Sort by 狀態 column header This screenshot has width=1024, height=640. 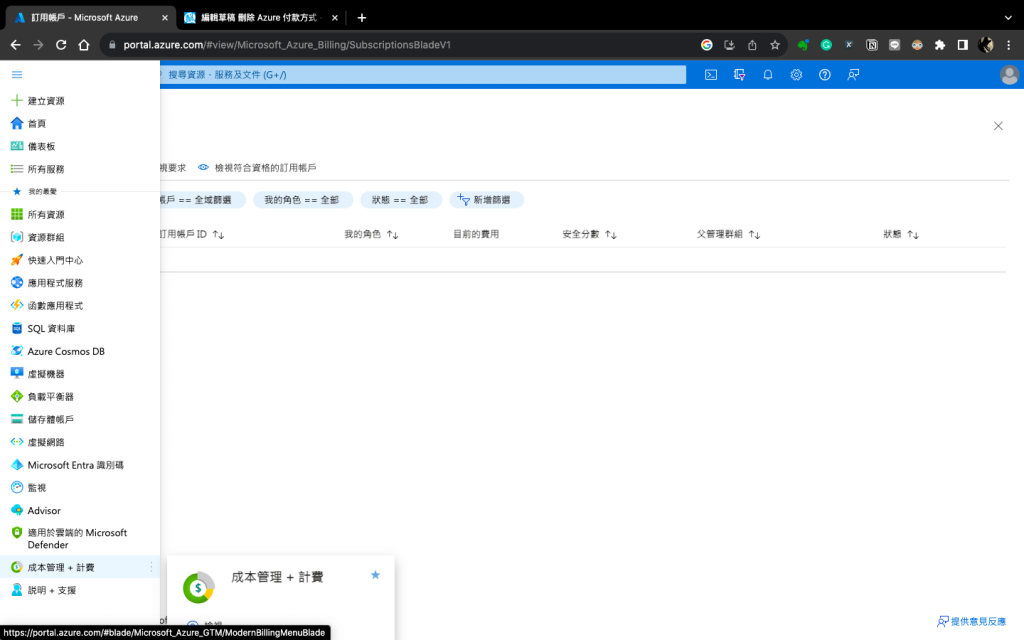point(901,234)
